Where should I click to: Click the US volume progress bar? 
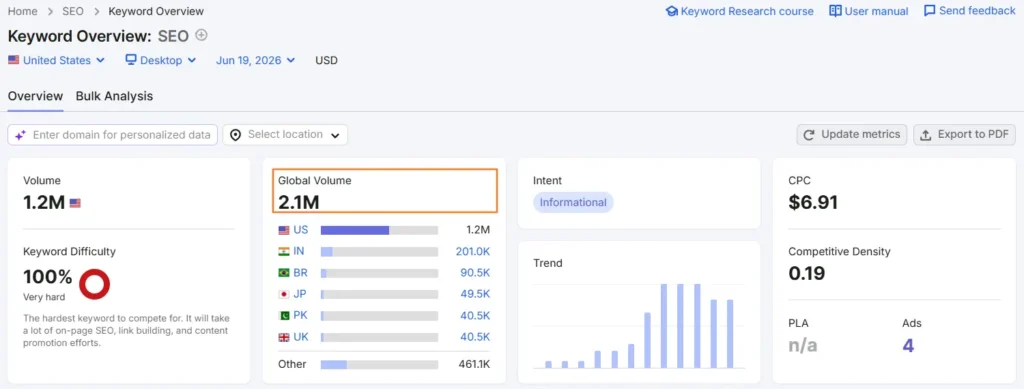[x=379, y=230]
